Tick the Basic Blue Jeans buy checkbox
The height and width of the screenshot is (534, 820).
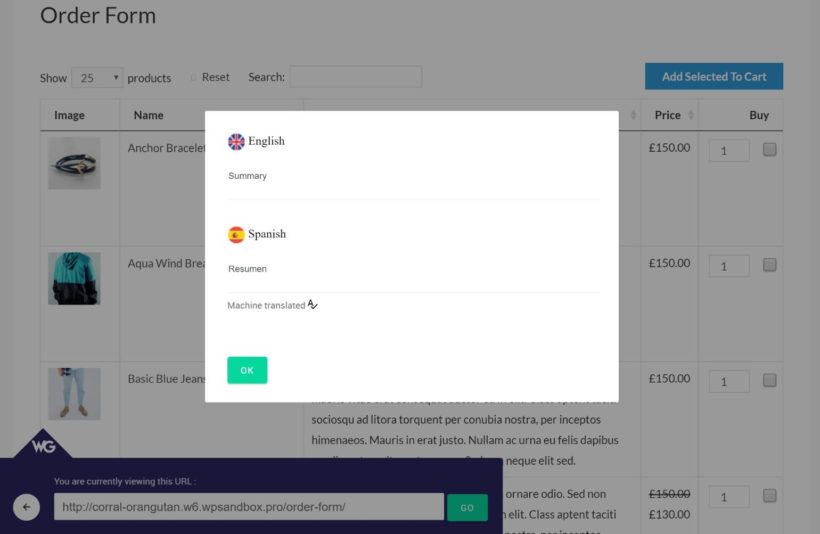click(x=769, y=380)
